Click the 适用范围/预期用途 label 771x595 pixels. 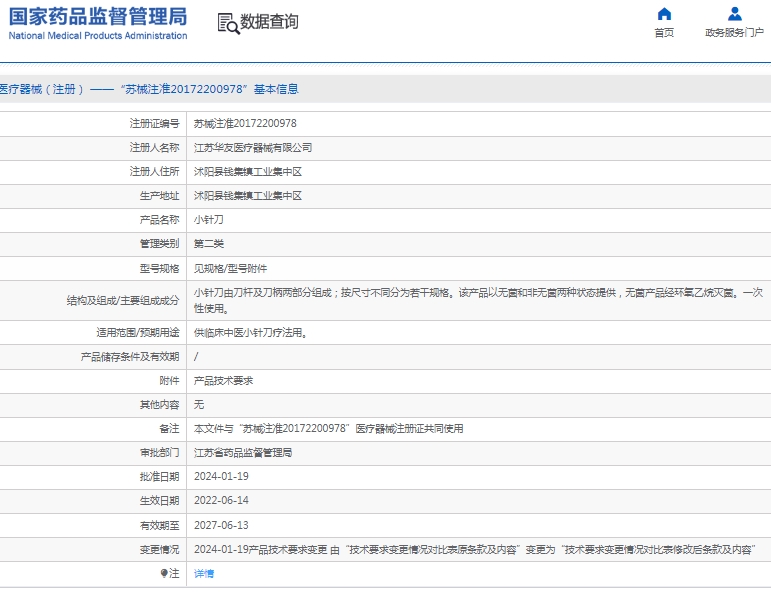[x=138, y=333]
